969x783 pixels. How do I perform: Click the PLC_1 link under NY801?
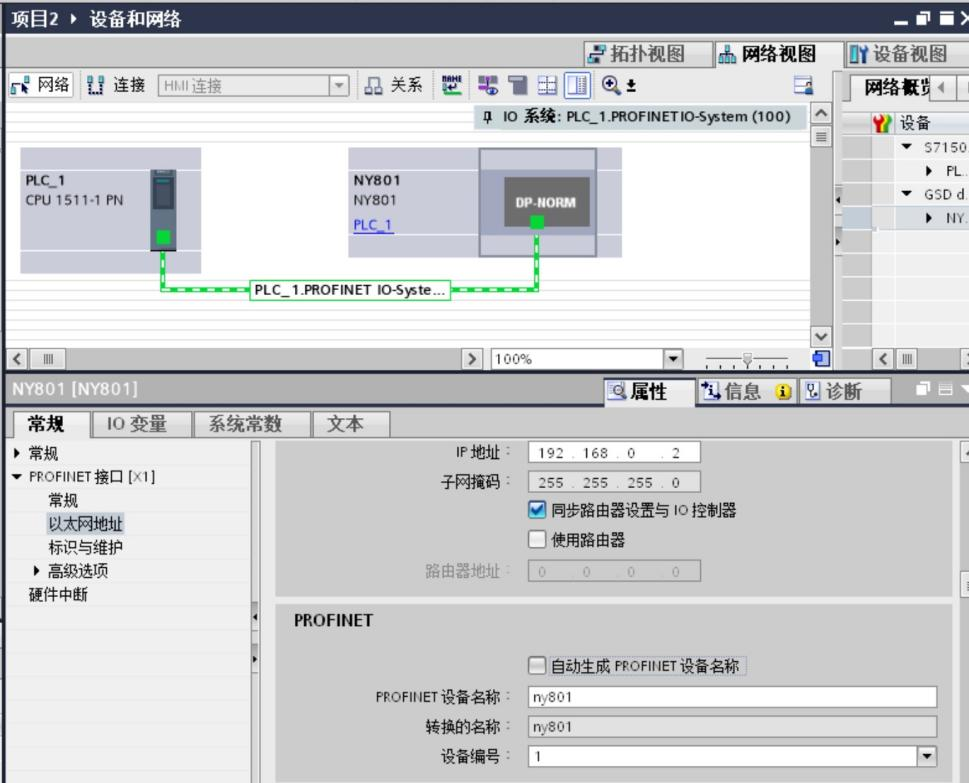[373, 224]
